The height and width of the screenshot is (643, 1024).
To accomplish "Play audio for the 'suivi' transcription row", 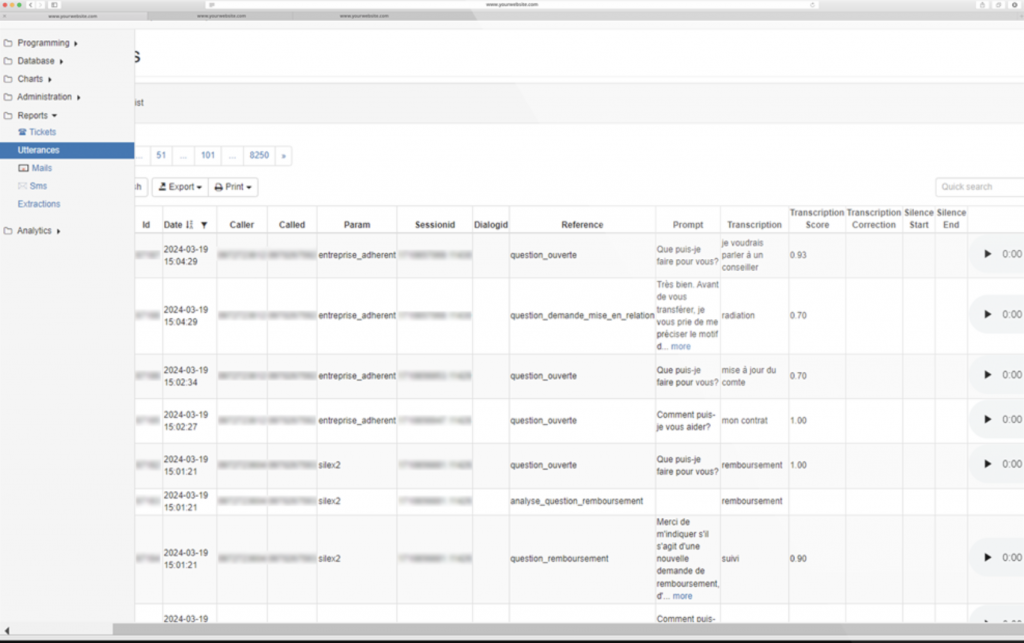I will (988, 558).
